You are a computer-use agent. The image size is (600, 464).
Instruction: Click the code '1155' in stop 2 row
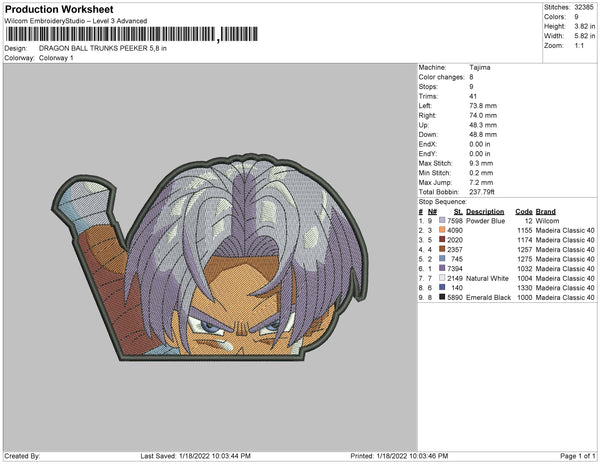point(525,231)
